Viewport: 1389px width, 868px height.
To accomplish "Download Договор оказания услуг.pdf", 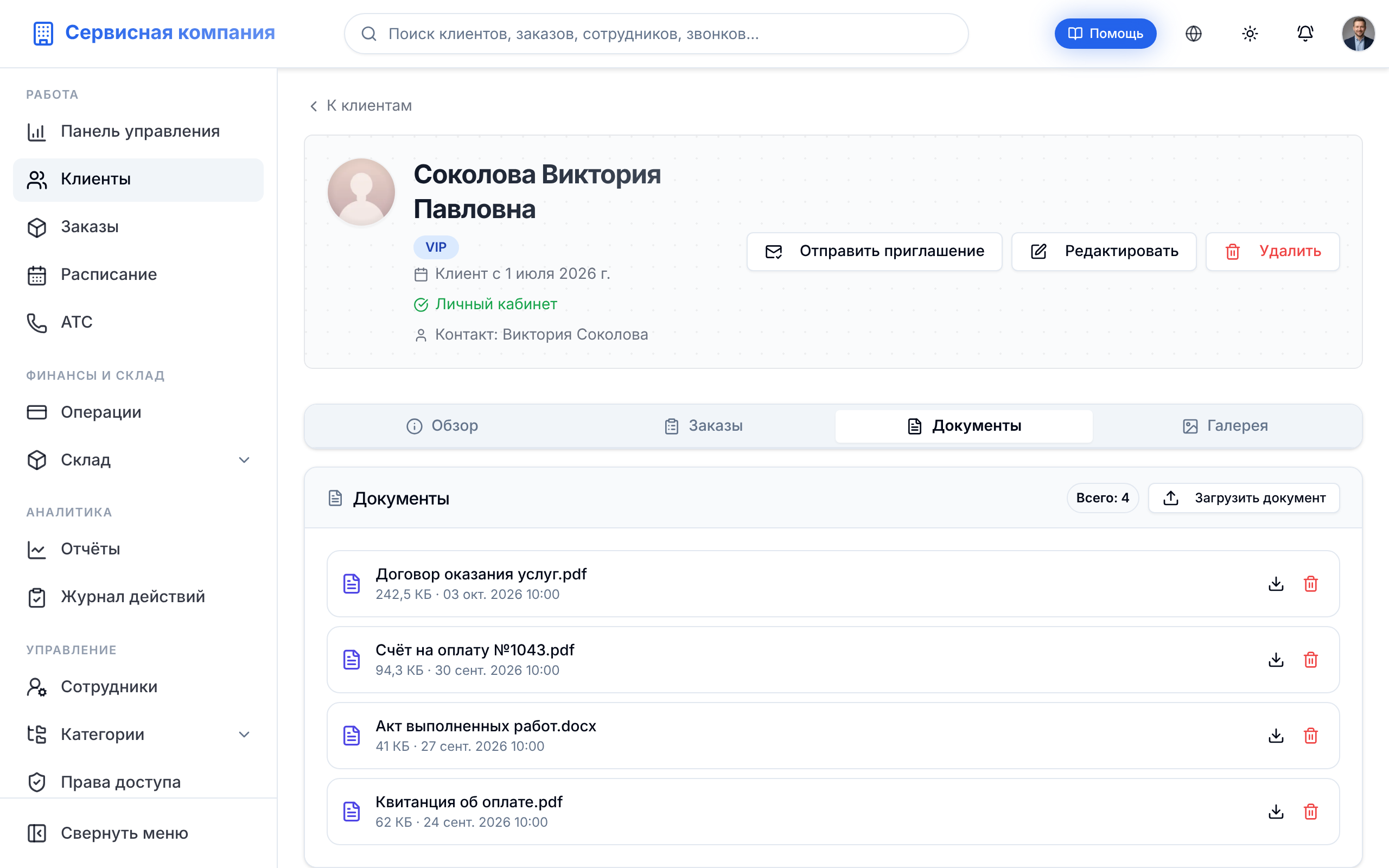I will pyautogui.click(x=1276, y=584).
